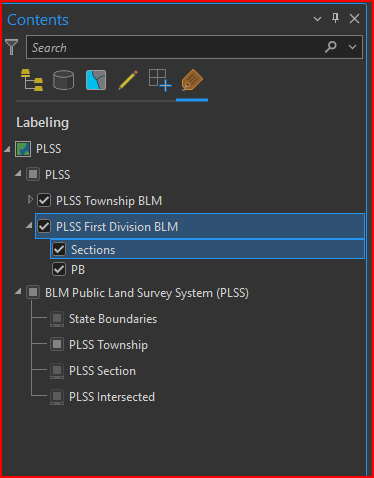This screenshot has width=374, height=478.
Task: Toggle the PLSS group layer checkbox
Action: point(33,174)
